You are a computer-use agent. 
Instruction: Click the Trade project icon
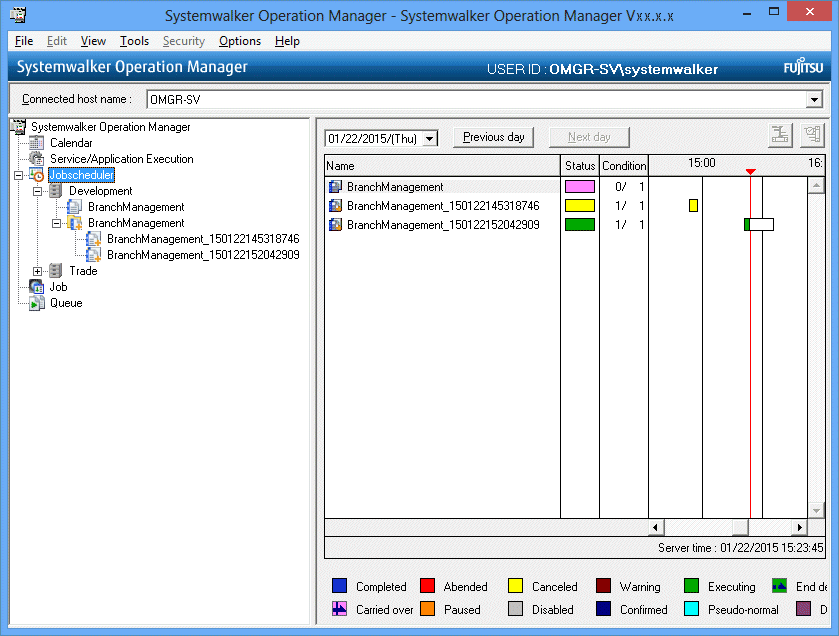[56, 271]
